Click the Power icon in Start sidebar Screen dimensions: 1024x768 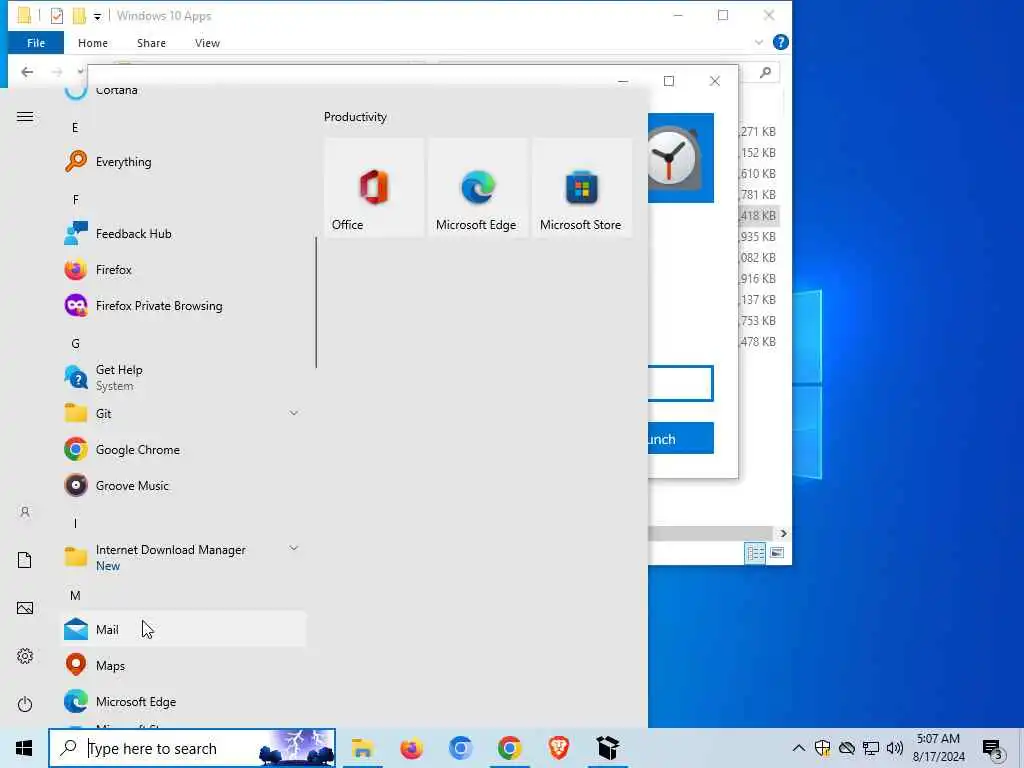pyautogui.click(x=25, y=704)
